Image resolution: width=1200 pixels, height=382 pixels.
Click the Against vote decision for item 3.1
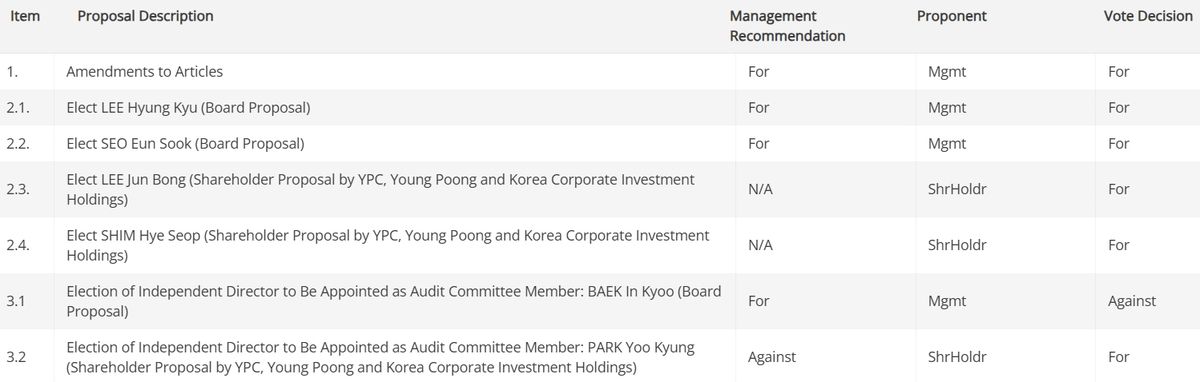1132,301
